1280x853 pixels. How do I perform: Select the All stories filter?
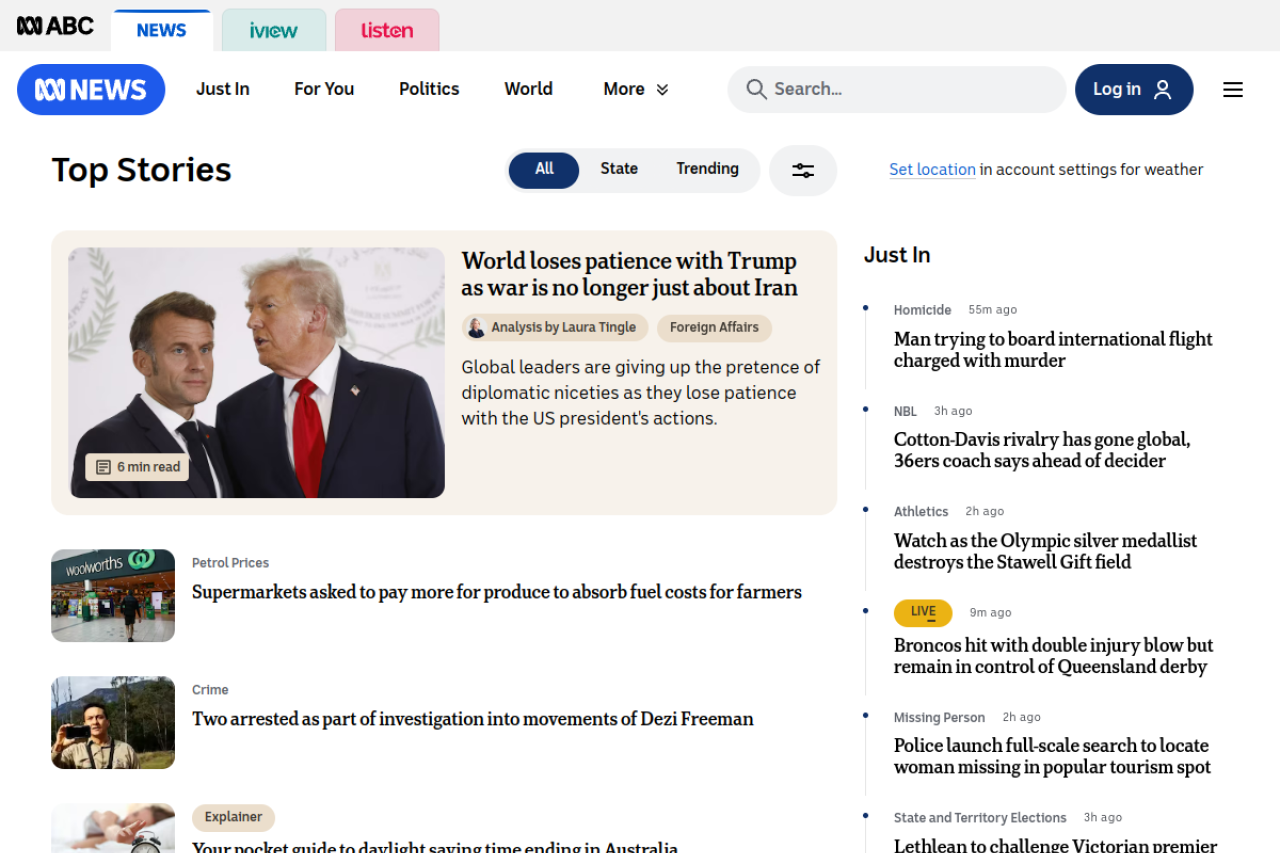[544, 170]
